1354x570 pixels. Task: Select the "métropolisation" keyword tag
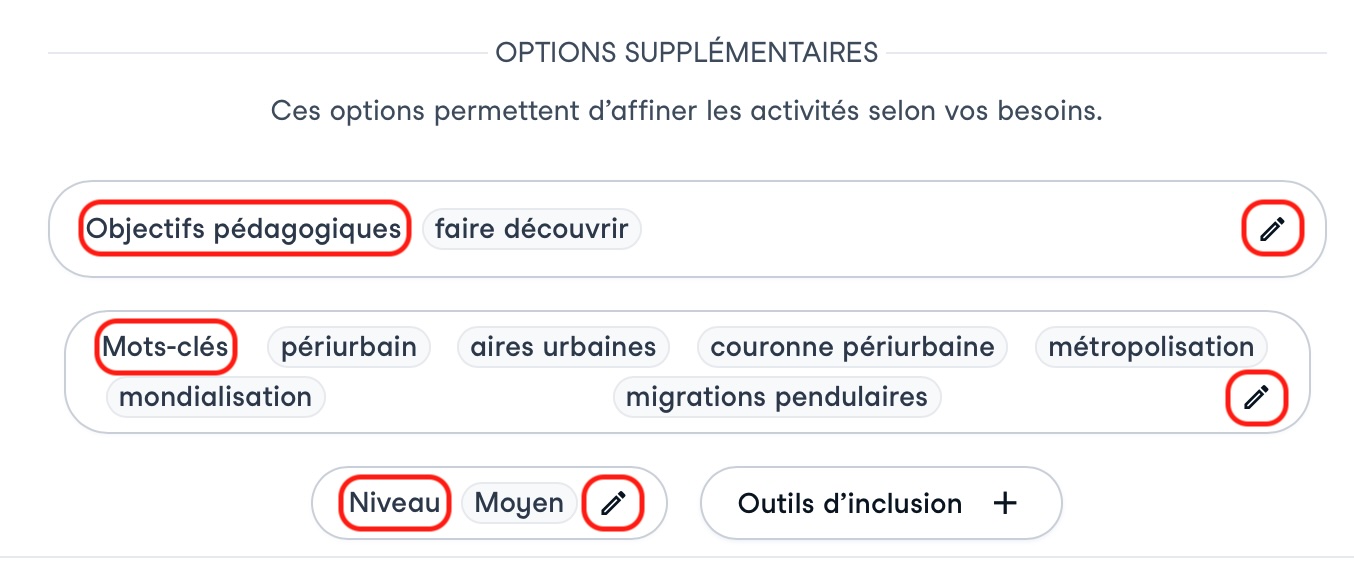[x=1150, y=347]
